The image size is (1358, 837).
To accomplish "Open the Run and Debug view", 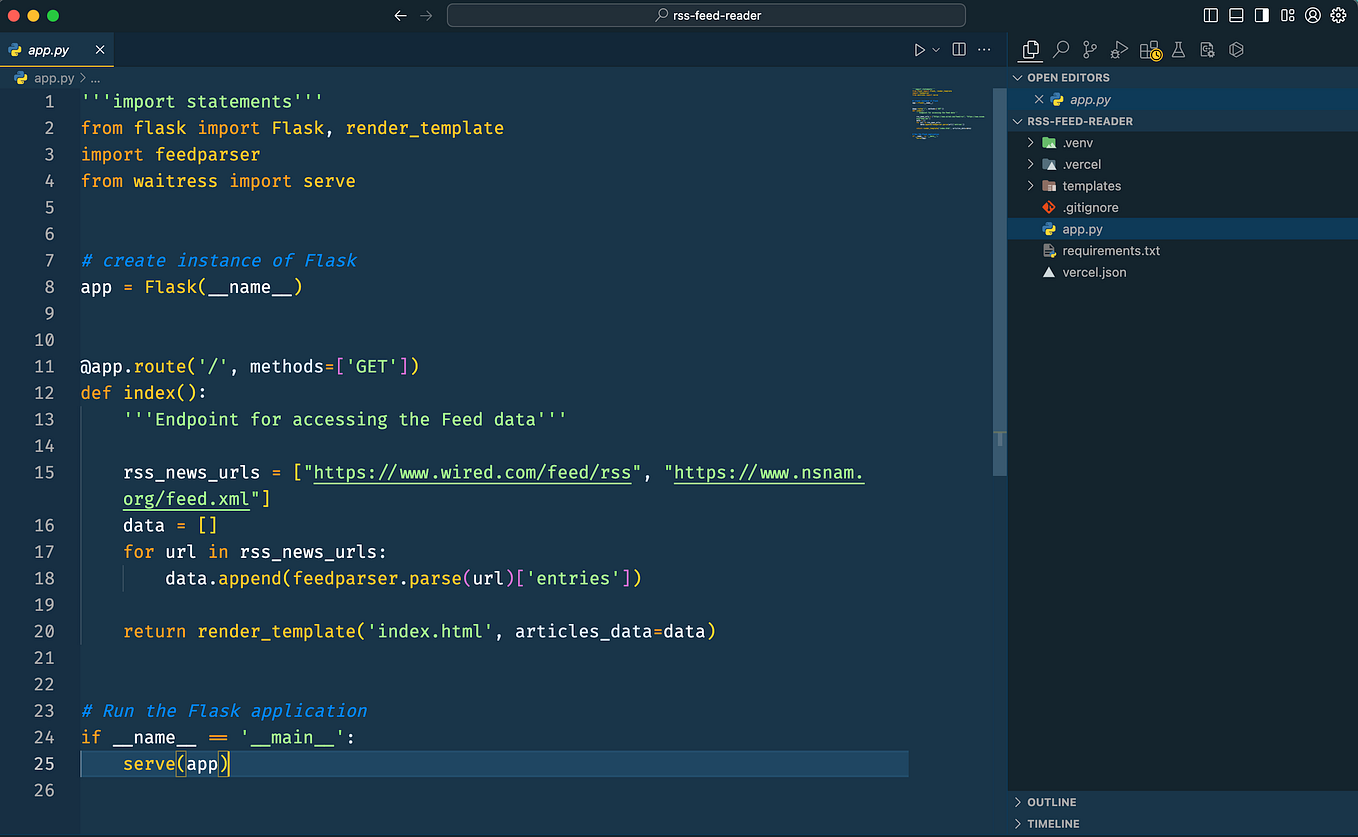I will coord(1119,49).
